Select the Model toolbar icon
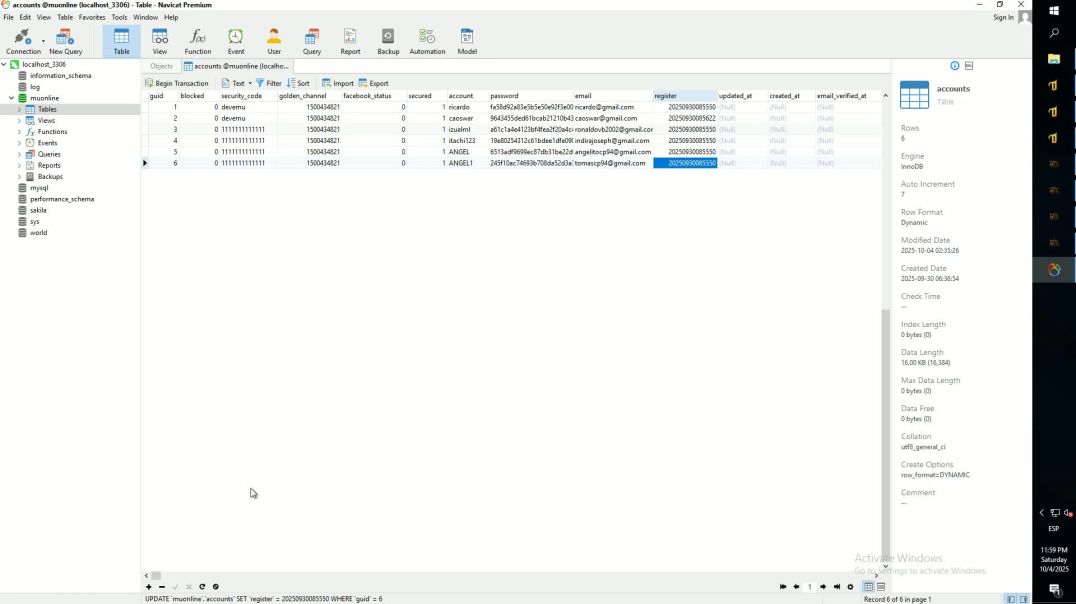The height and width of the screenshot is (604, 1076). click(x=467, y=41)
